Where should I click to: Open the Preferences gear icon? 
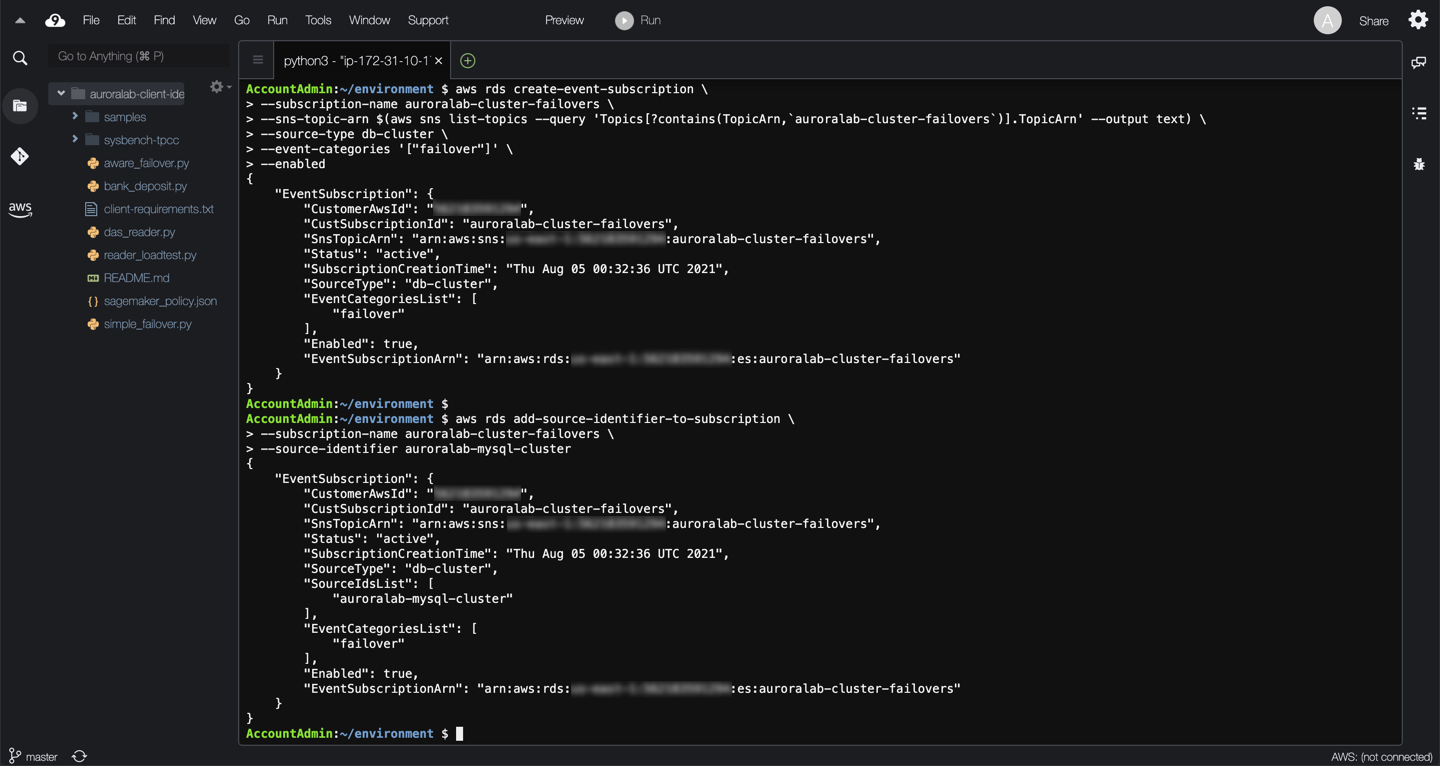[1418, 20]
